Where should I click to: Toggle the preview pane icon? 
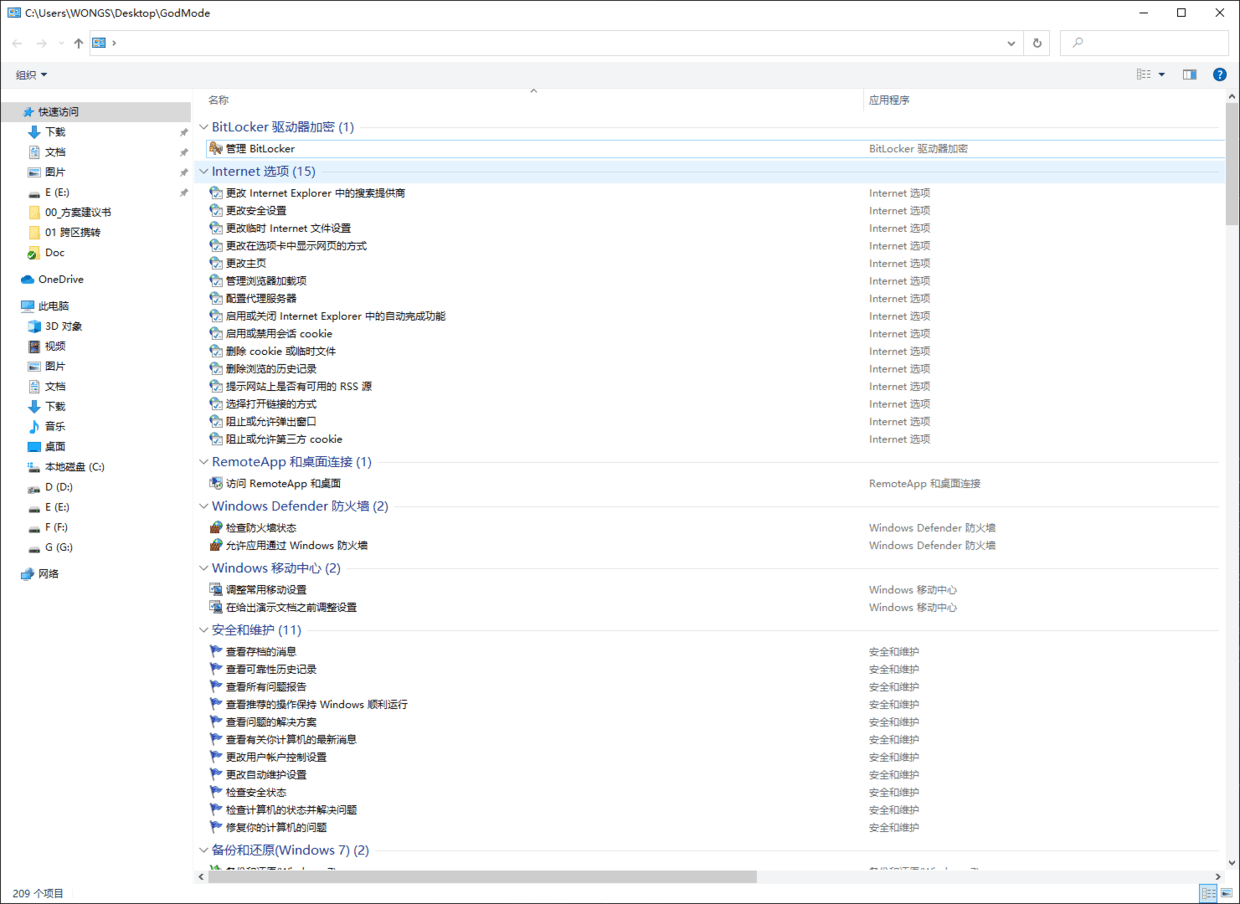point(1189,75)
